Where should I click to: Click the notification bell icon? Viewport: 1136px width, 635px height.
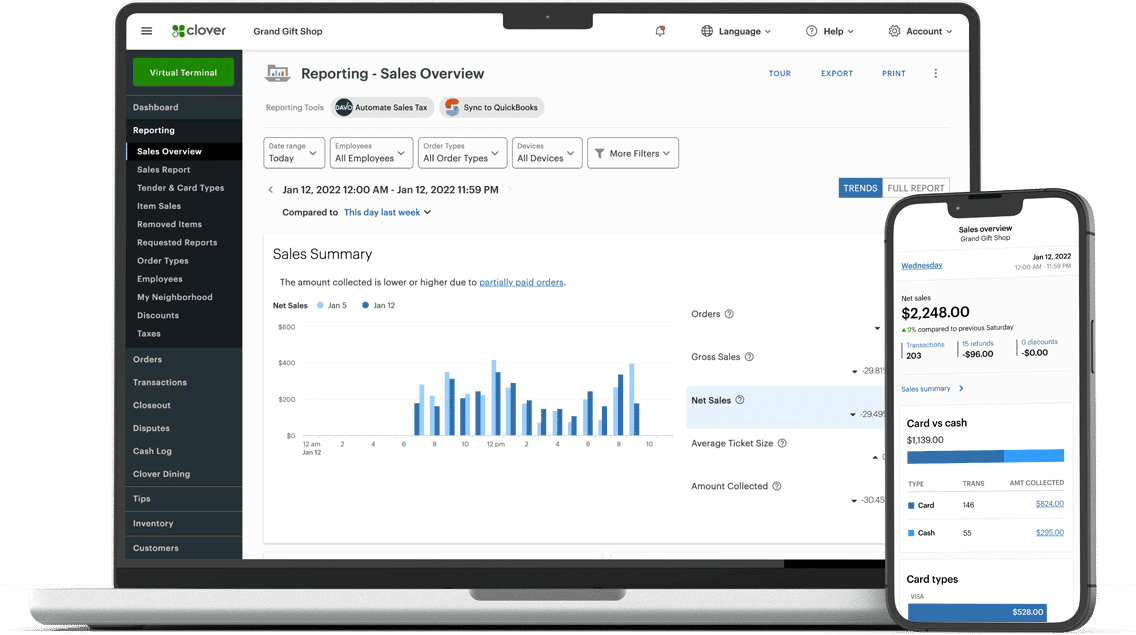tap(660, 31)
